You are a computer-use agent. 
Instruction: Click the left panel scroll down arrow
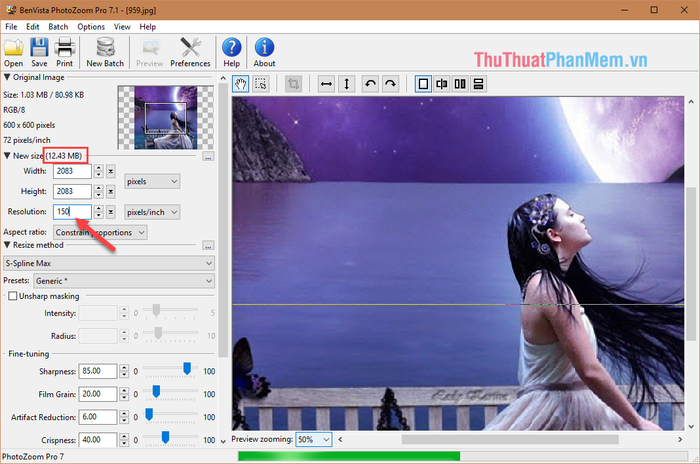click(223, 441)
